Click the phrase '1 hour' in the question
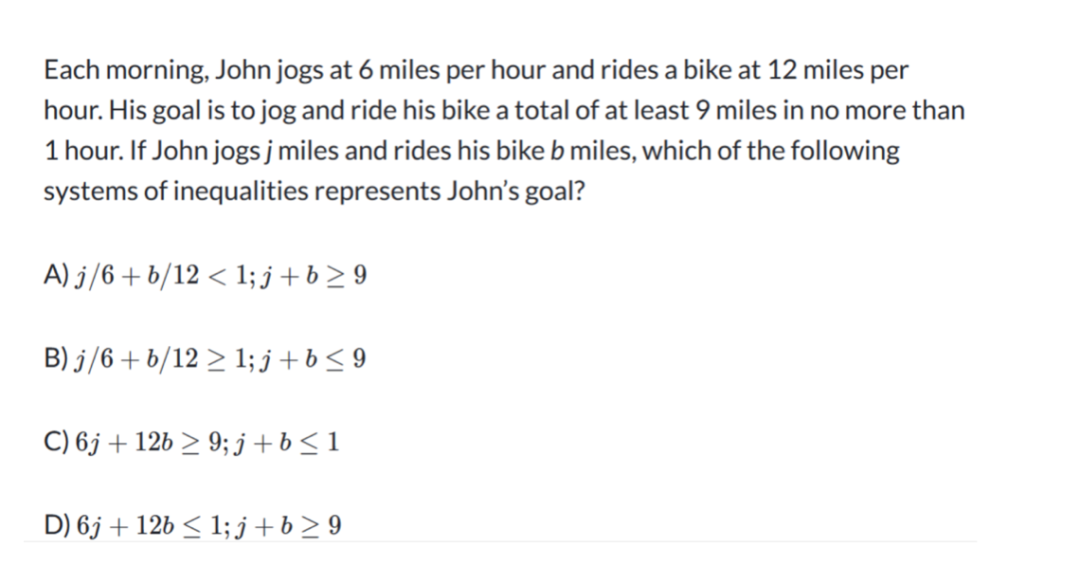1080x565 pixels. 83,151
